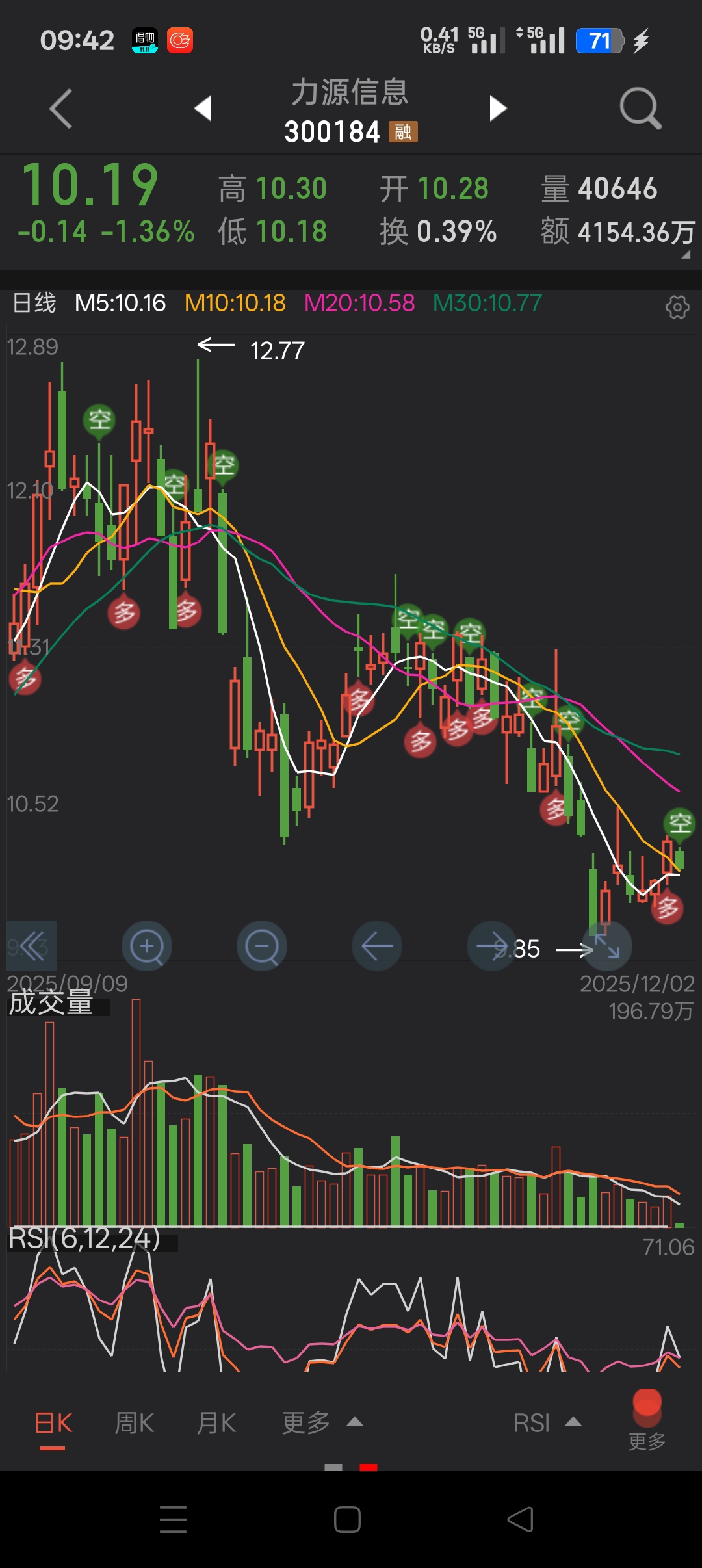
Task: Tap the latest red 多 signal marker
Action: (668, 908)
